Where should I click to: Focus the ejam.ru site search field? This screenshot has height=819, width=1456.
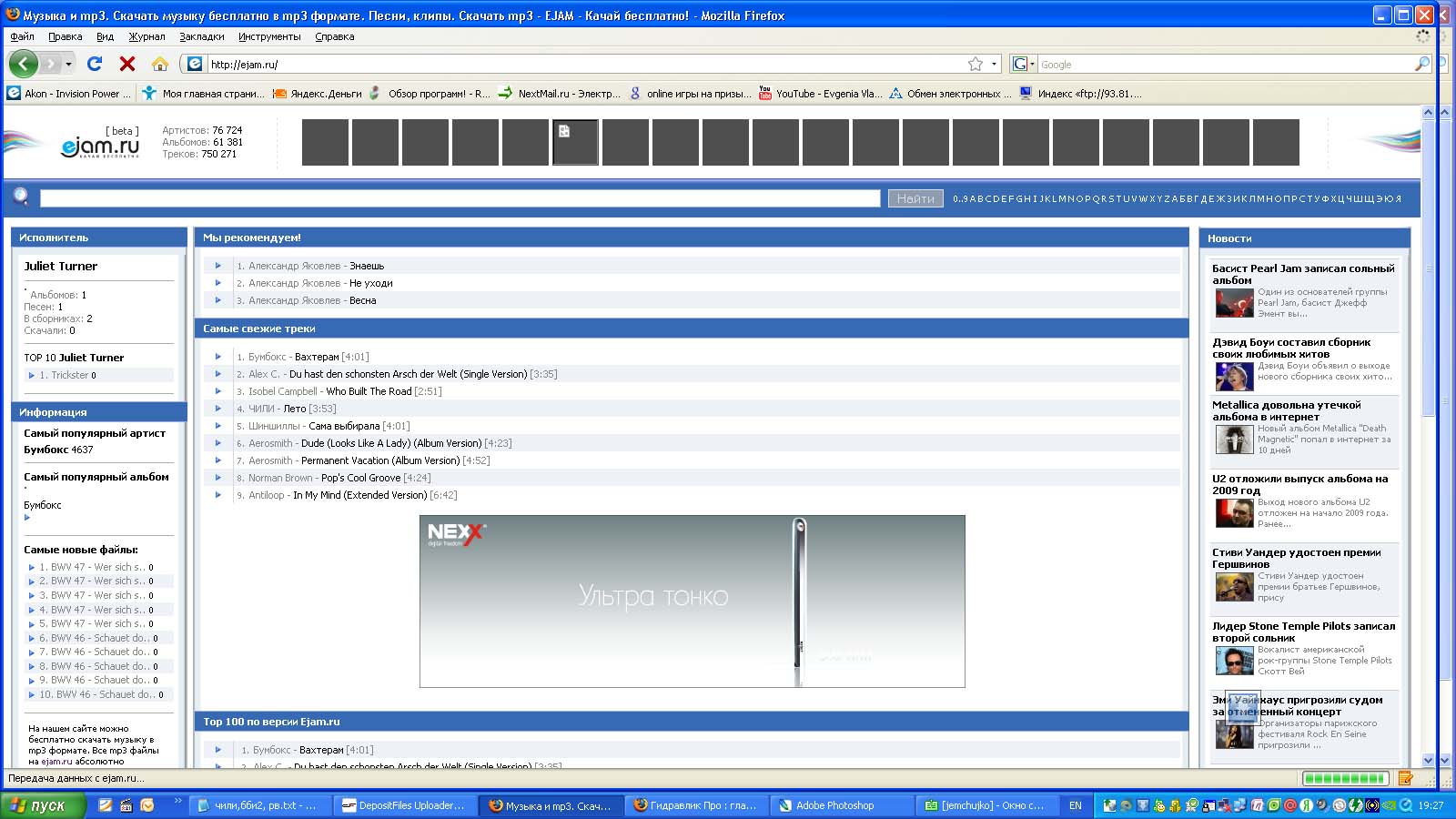[x=460, y=198]
